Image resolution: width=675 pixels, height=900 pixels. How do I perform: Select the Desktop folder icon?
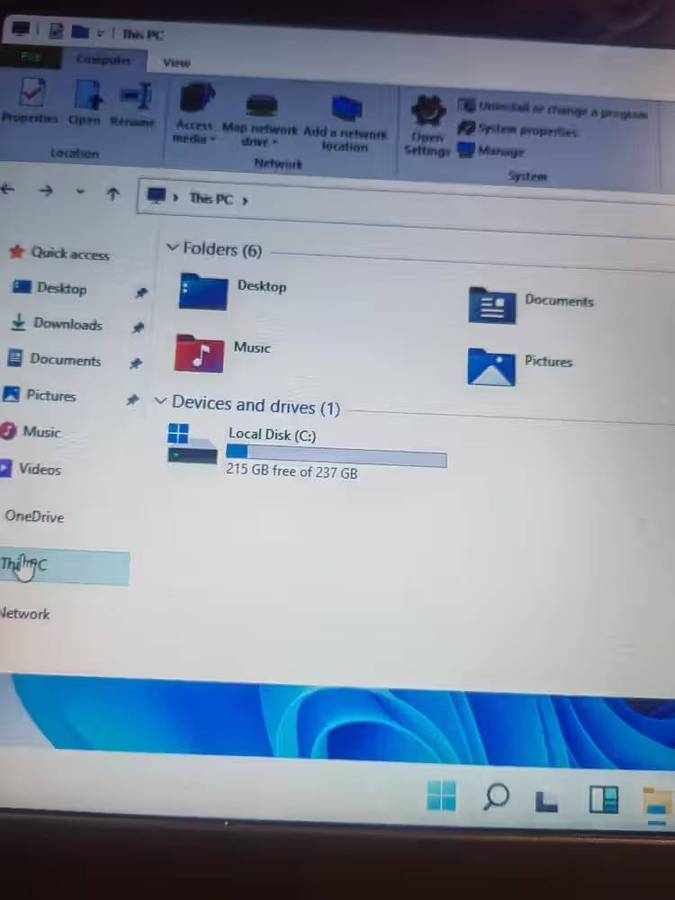coord(203,292)
